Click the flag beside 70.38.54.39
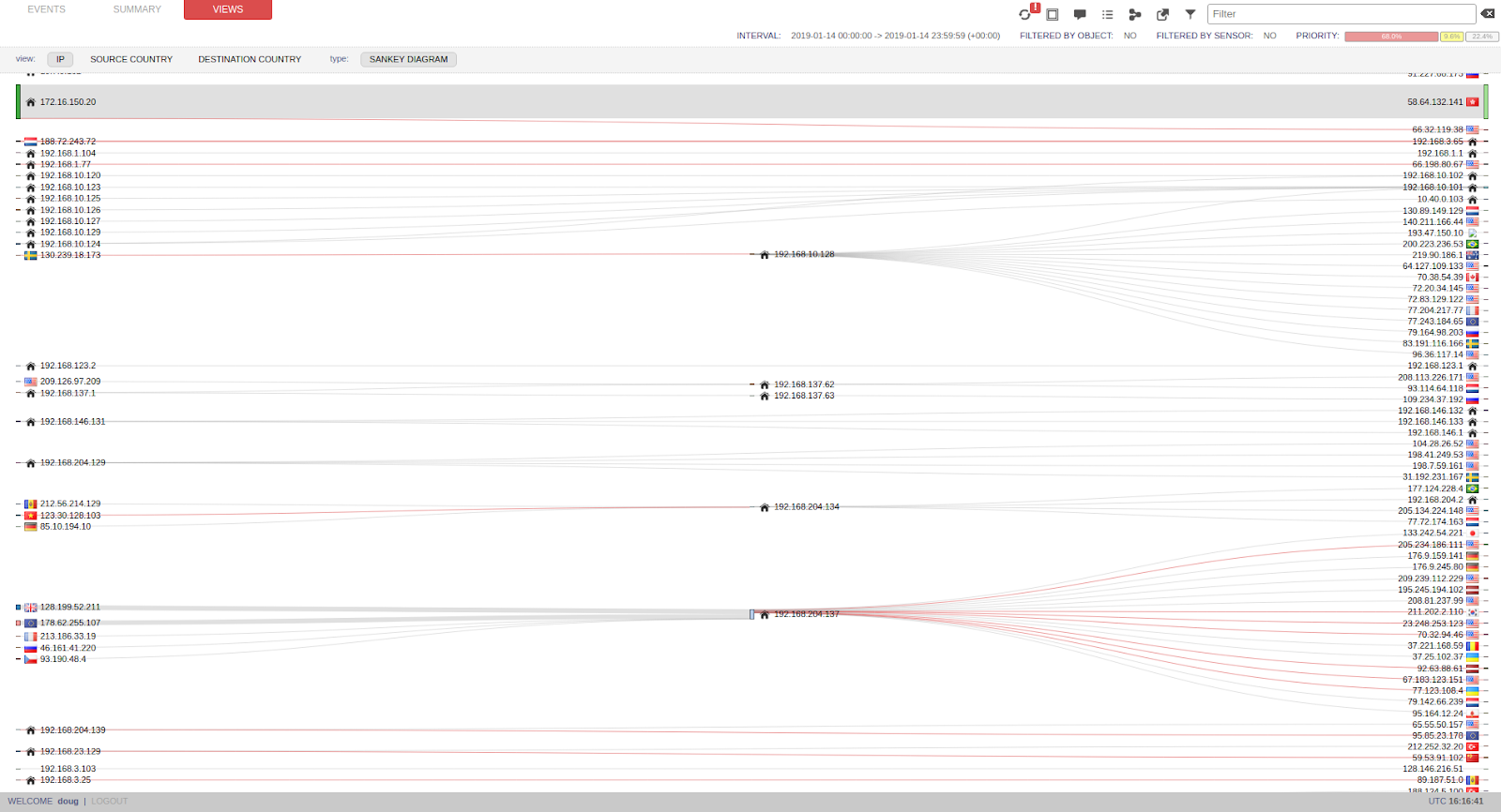1501x812 pixels. point(1473,278)
